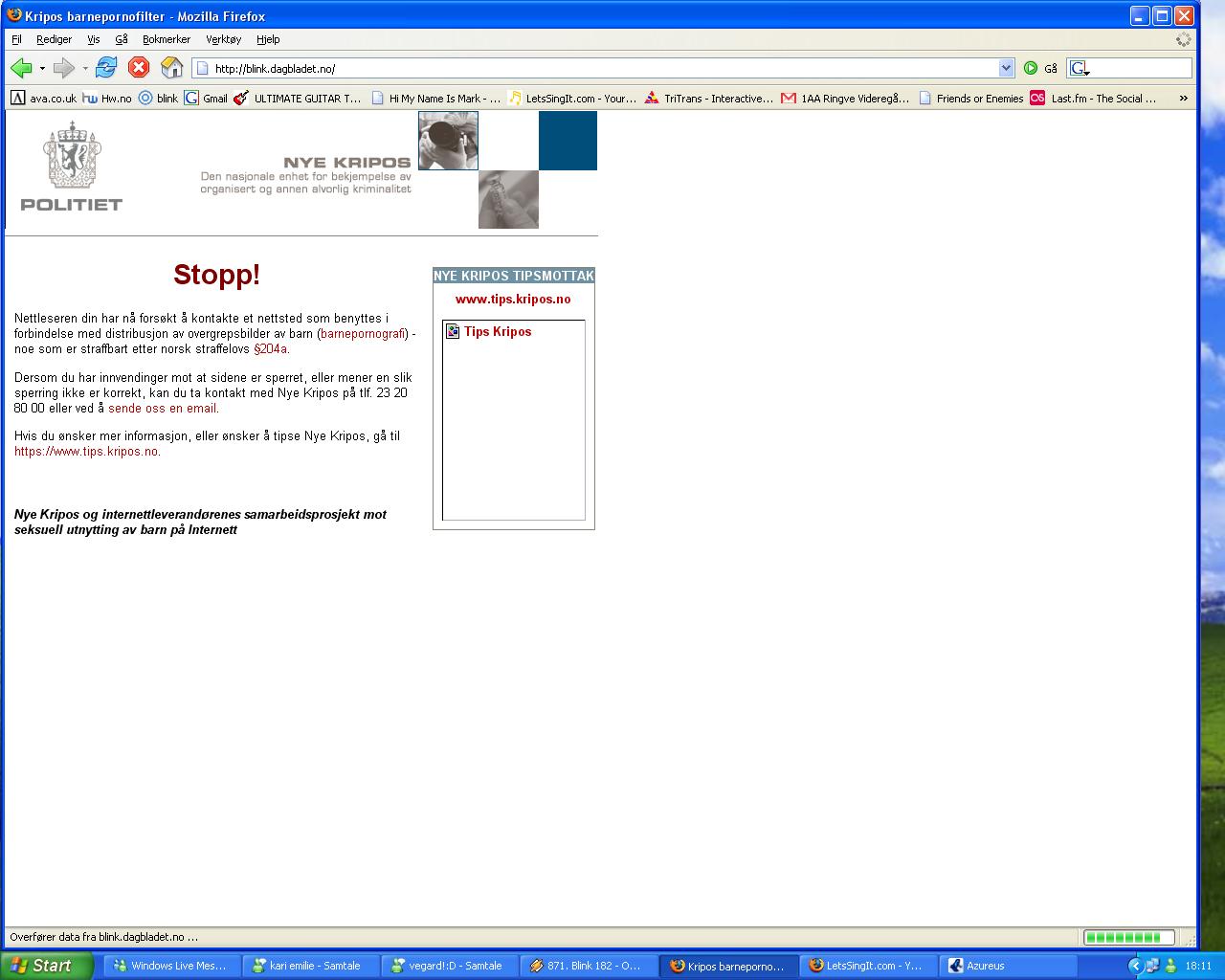Open the ava.co.uk bookmark
This screenshot has width=1225, height=980.
click(x=44, y=98)
